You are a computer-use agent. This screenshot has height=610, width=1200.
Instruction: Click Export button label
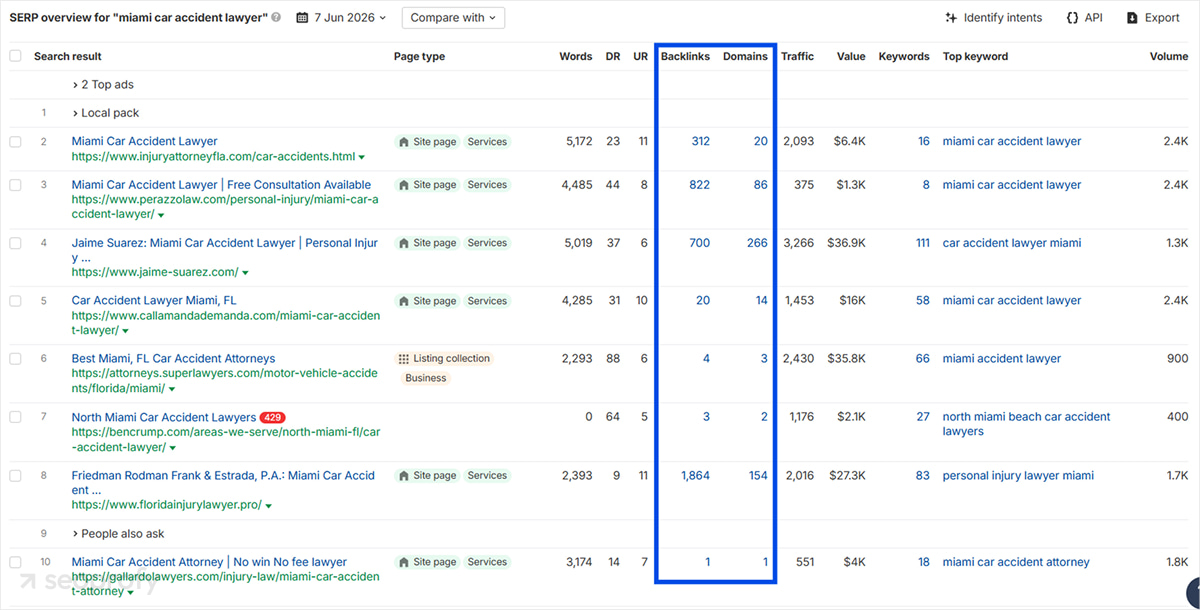click(1162, 18)
